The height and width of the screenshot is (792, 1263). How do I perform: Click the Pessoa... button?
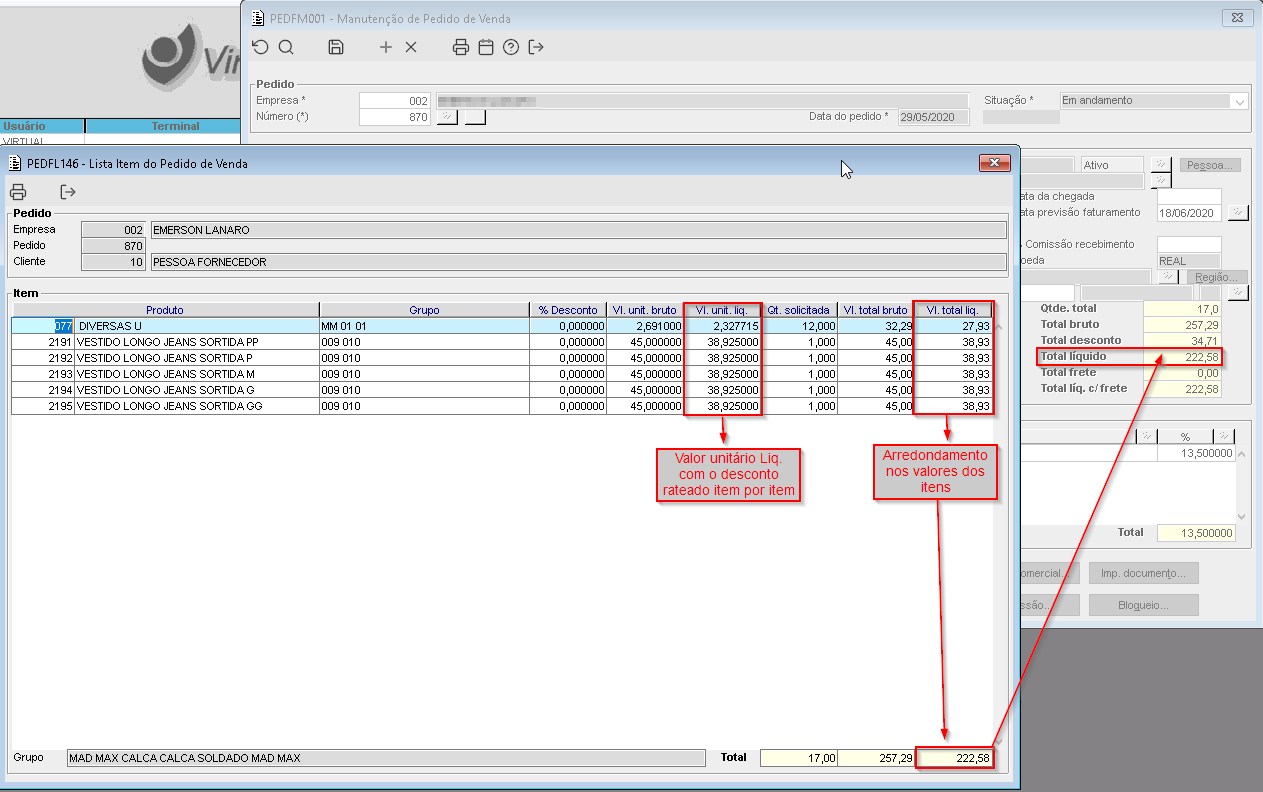(1212, 165)
